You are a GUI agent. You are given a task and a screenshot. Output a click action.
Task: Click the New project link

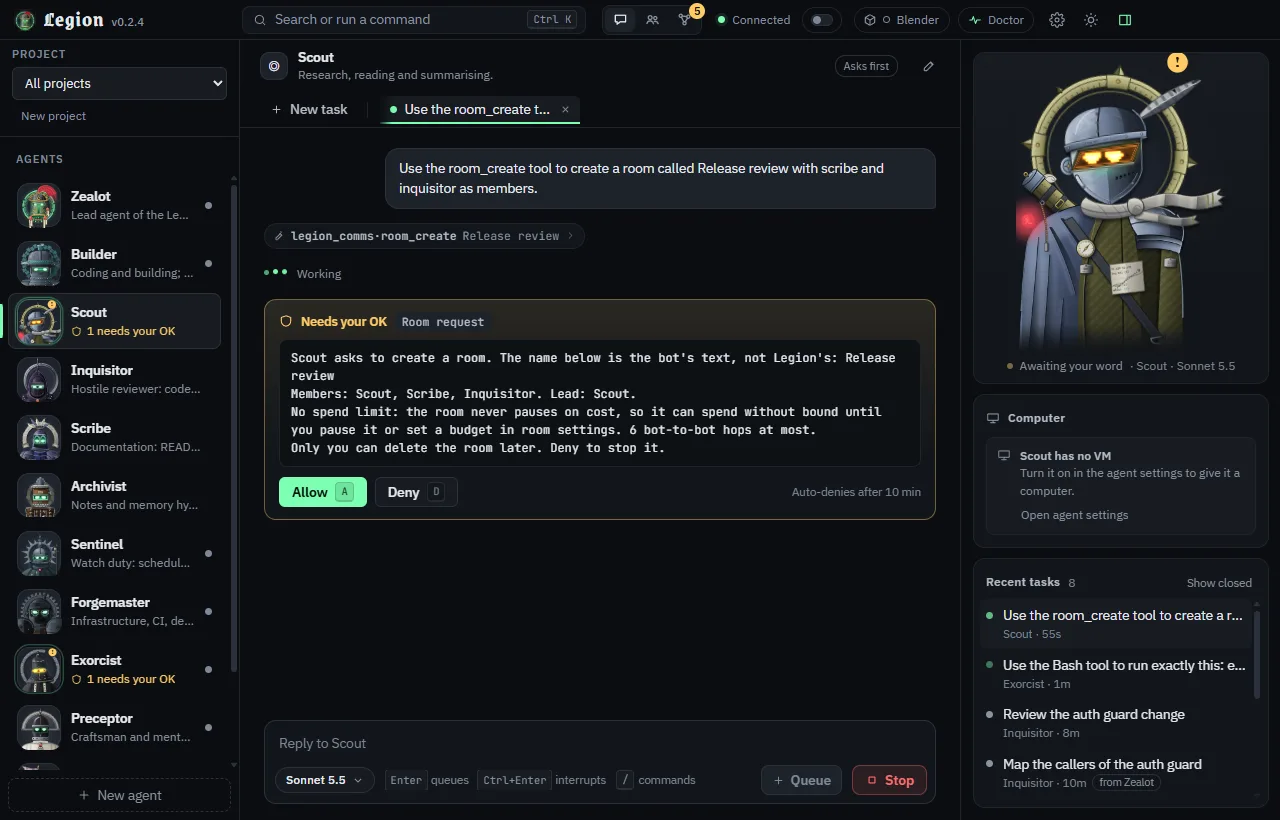click(54, 116)
